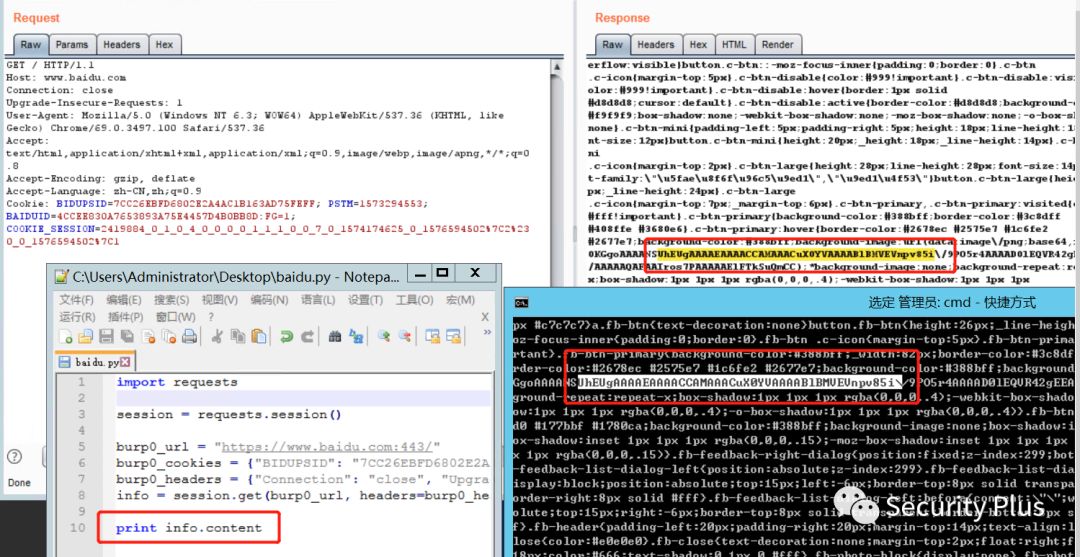Open the 工具(O) menu
Viewport: 1080px width, 557px height.
[415, 300]
